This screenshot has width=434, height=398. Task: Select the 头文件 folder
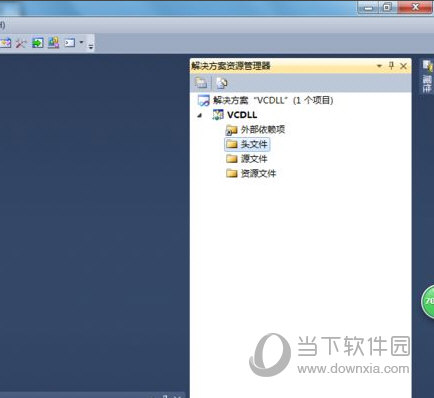(254, 144)
